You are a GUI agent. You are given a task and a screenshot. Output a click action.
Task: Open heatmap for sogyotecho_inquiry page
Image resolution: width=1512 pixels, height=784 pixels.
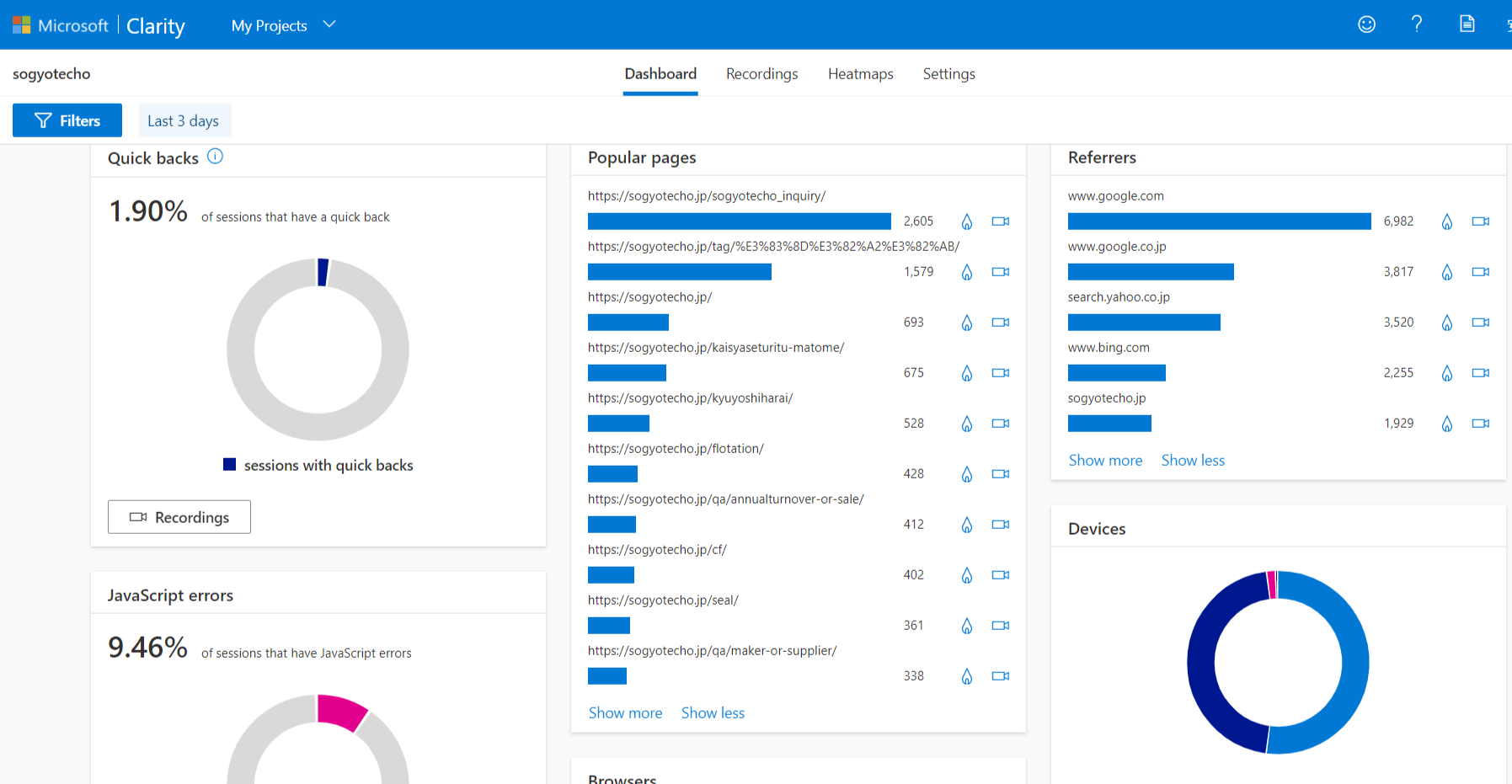[967, 221]
